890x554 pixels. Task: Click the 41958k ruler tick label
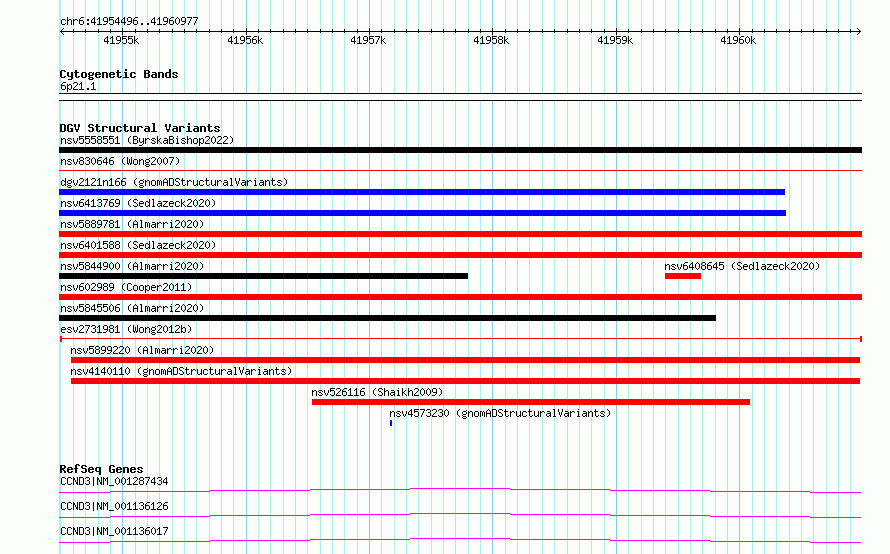click(x=491, y=40)
